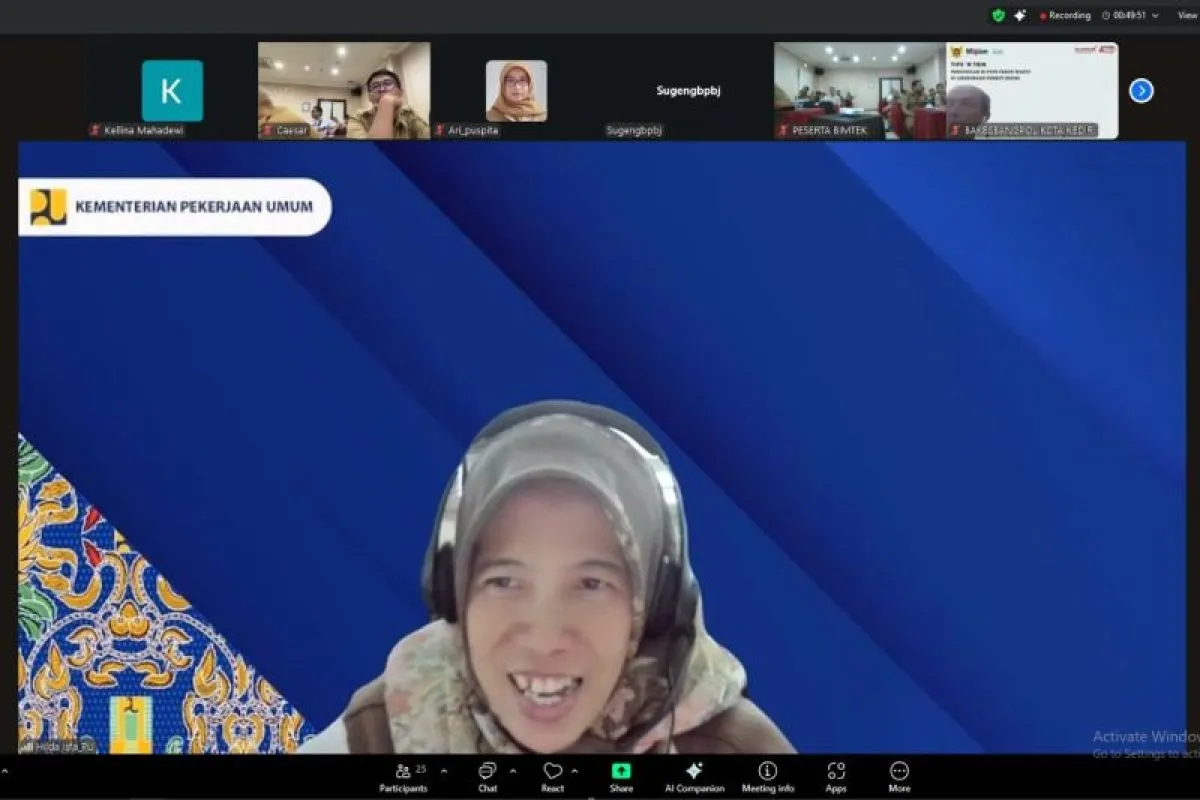Select the Ari_puspita participant thumbnail

(516, 91)
